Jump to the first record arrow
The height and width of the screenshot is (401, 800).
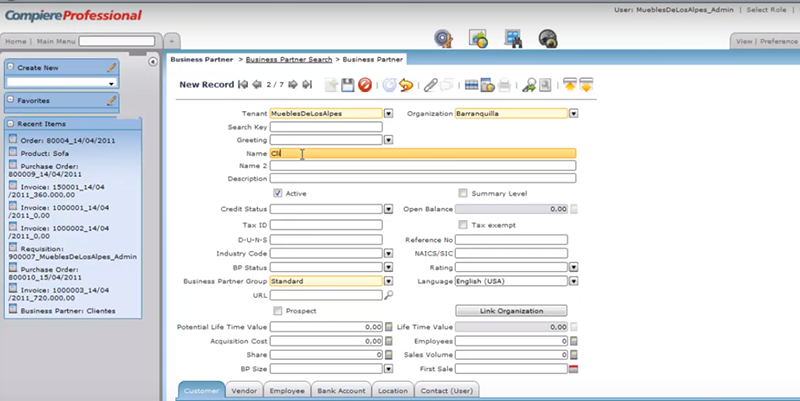[x=243, y=85]
